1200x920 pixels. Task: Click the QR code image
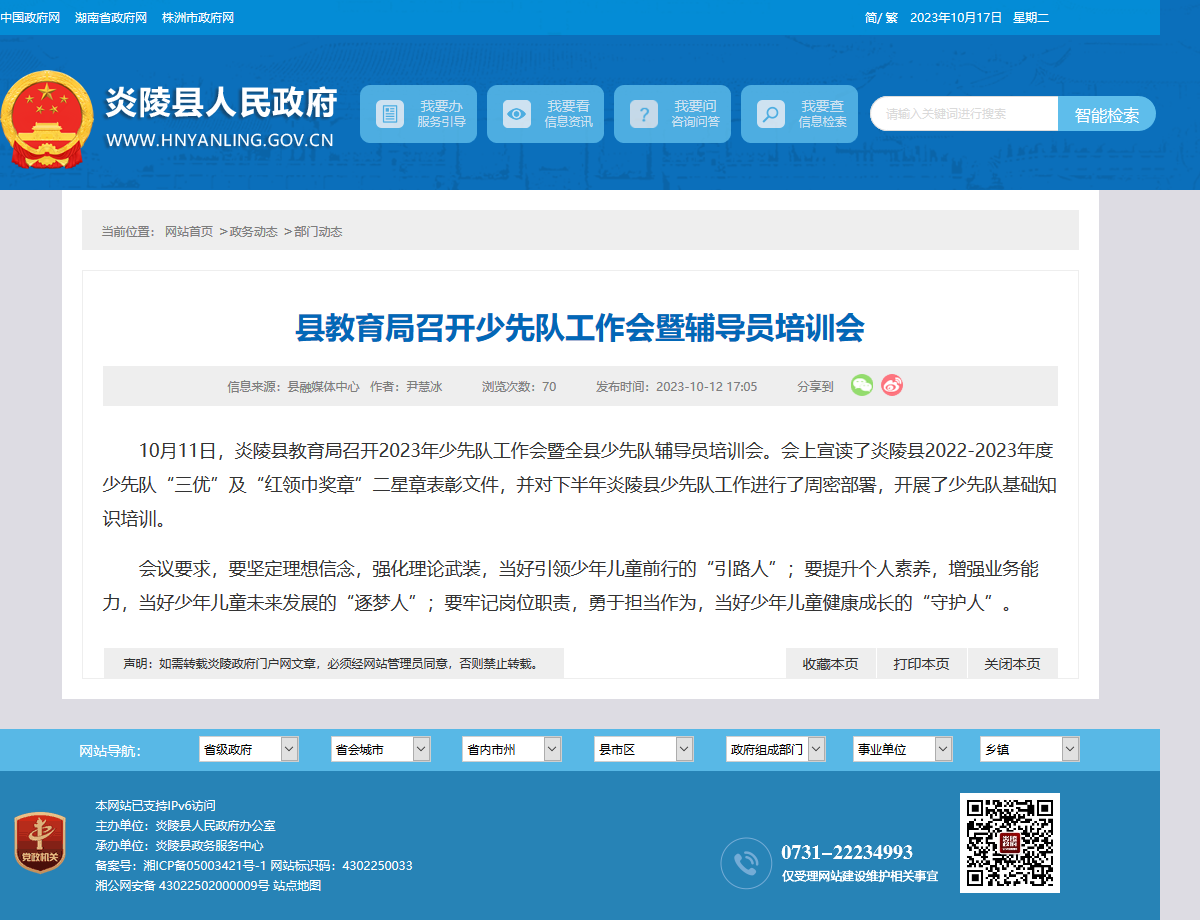click(x=1010, y=843)
